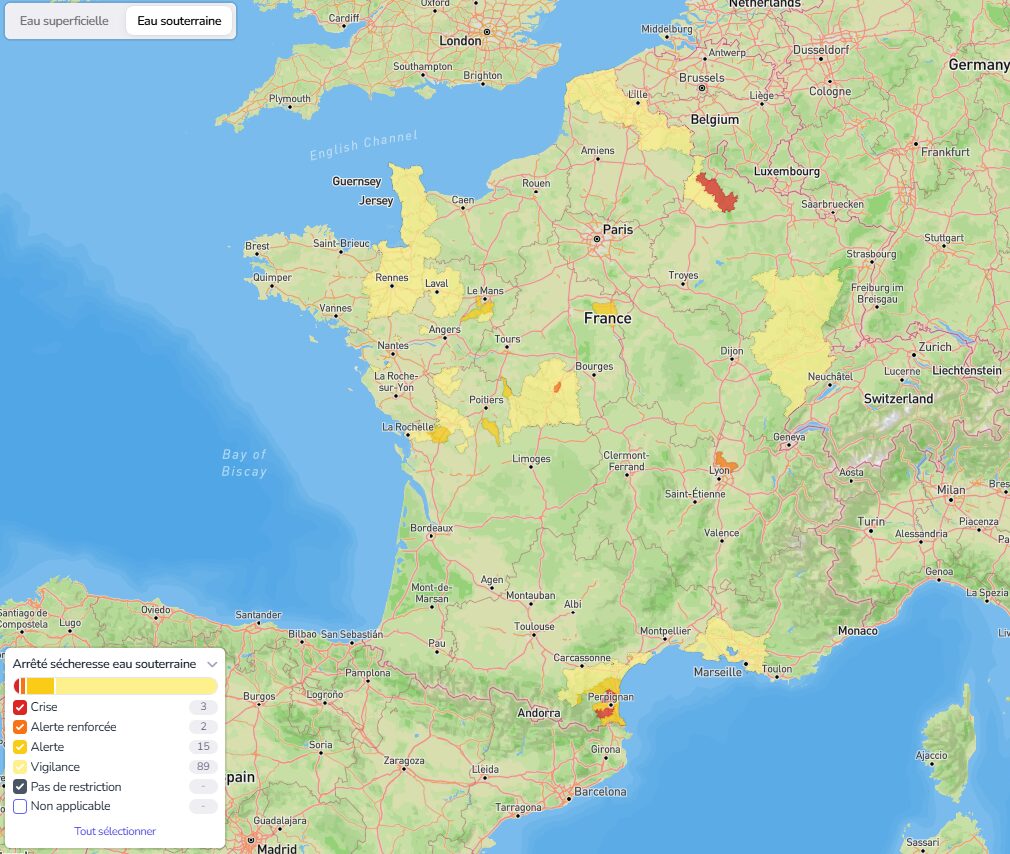
Task: Uncheck the Crise checkbox
Action: (20, 707)
